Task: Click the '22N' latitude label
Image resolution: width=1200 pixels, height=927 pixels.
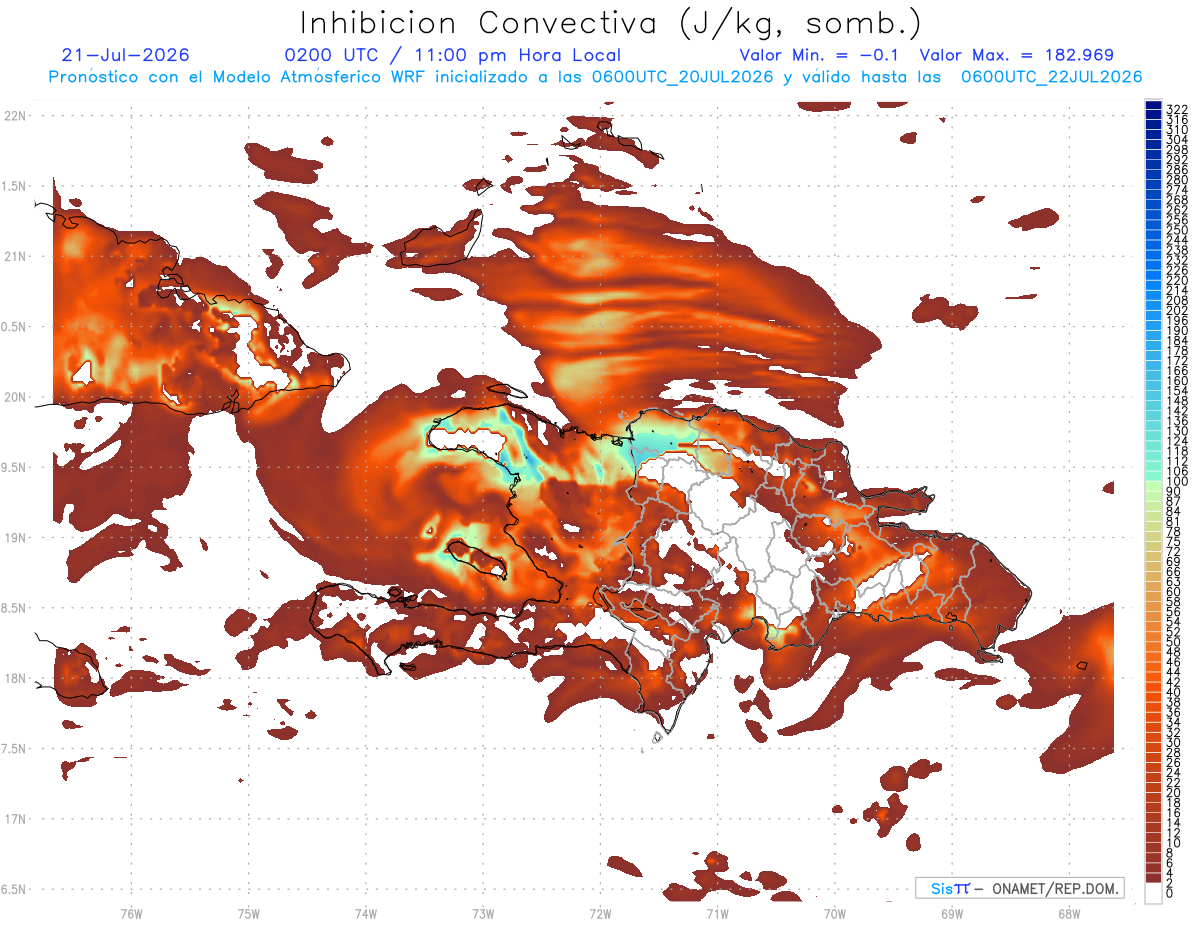Action: tap(14, 115)
